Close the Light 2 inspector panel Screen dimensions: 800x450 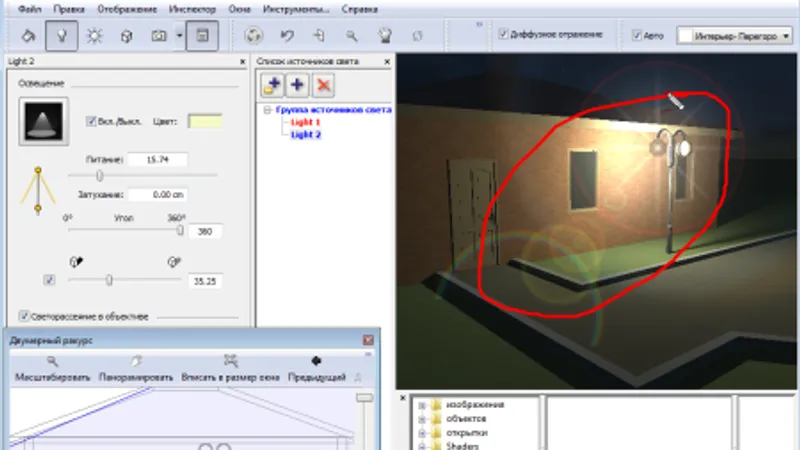tap(243, 61)
